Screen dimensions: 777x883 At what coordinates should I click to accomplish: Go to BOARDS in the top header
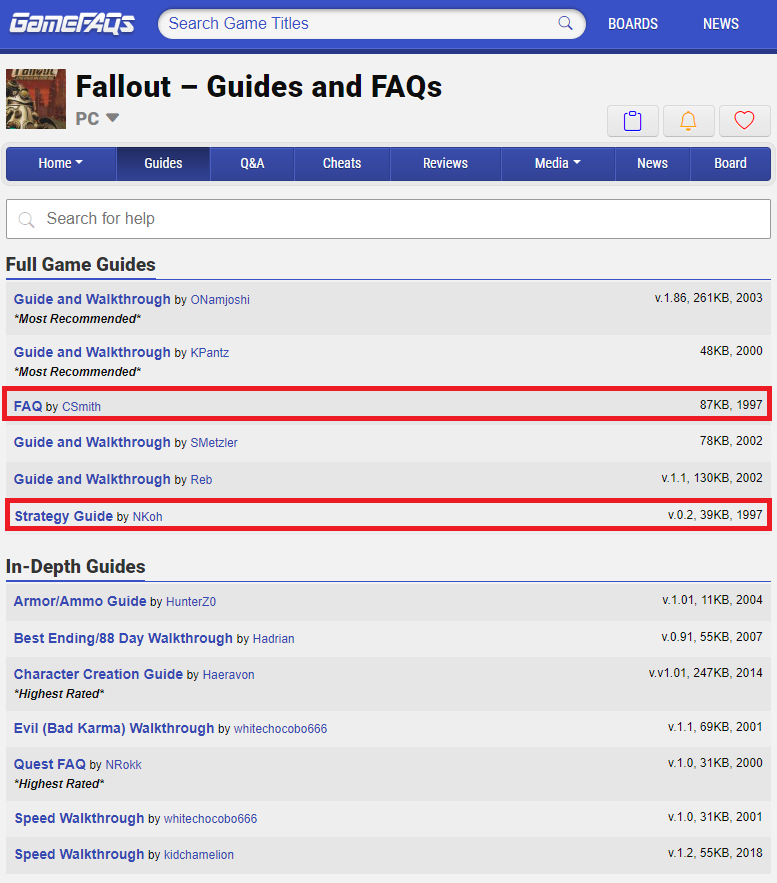click(633, 24)
